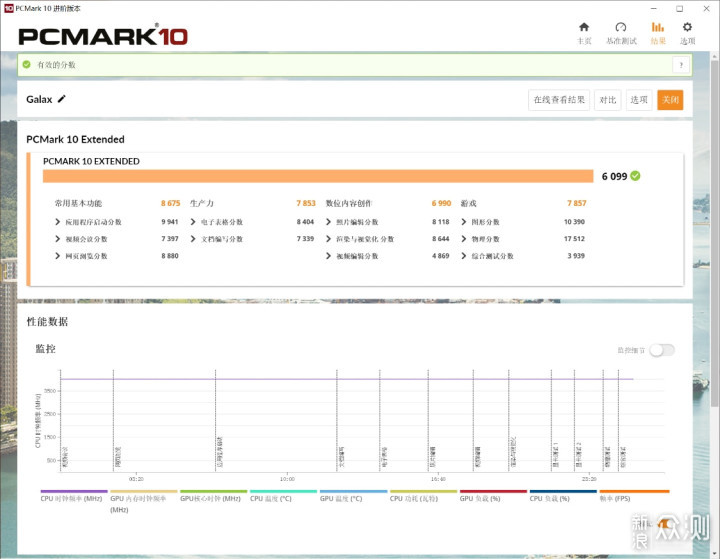Click View results online (在线查看结果) button
Screen dimensions: 720x559
point(559,100)
